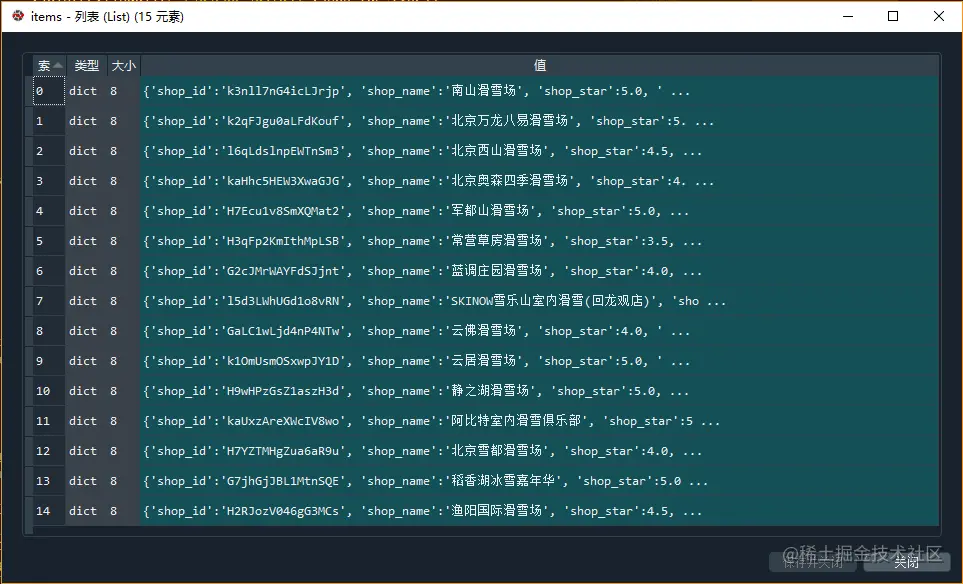
Task: Click the dict type cell in row 0
Action: point(87,91)
